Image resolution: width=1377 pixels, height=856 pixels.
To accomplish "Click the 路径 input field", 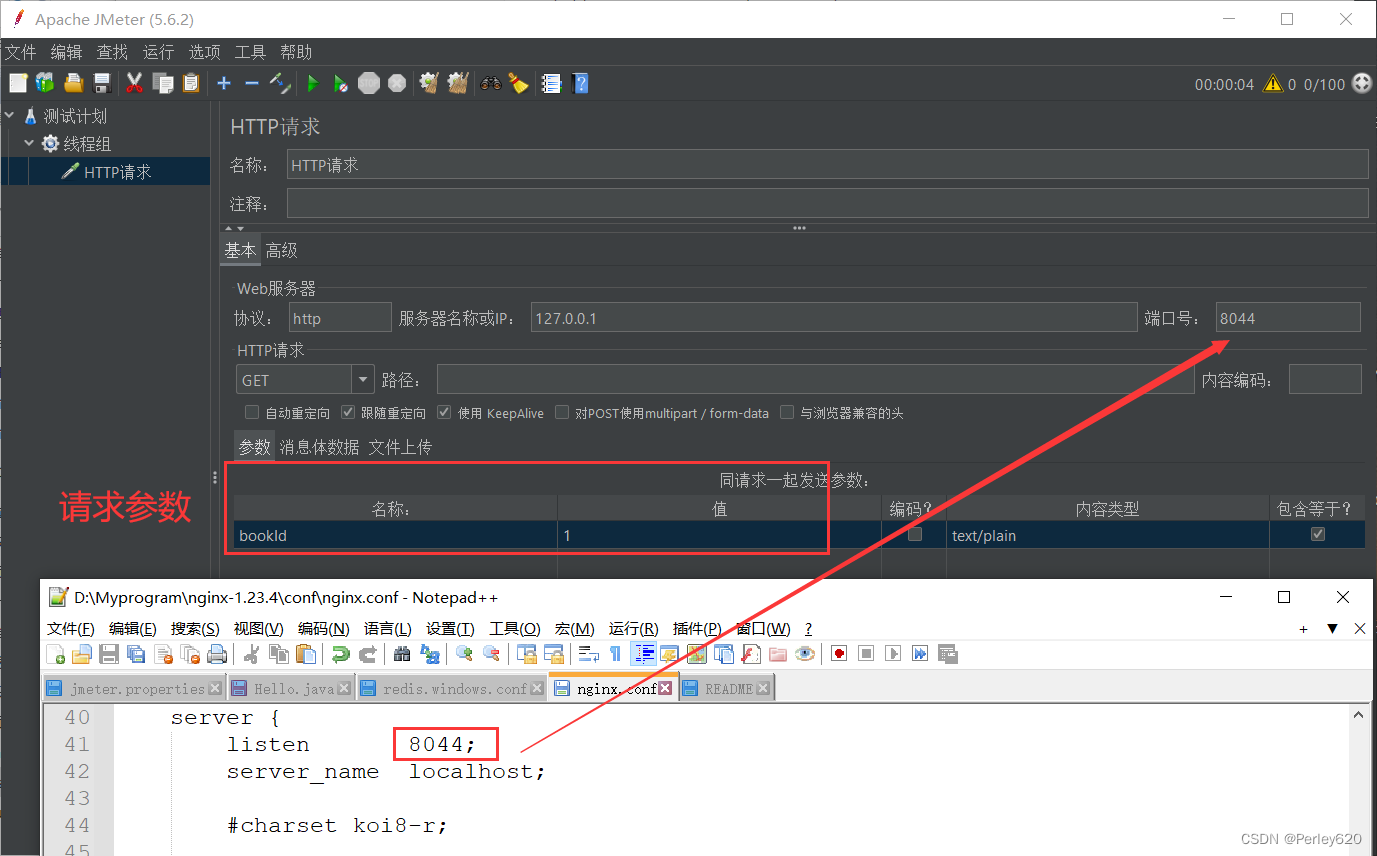I will pos(816,380).
